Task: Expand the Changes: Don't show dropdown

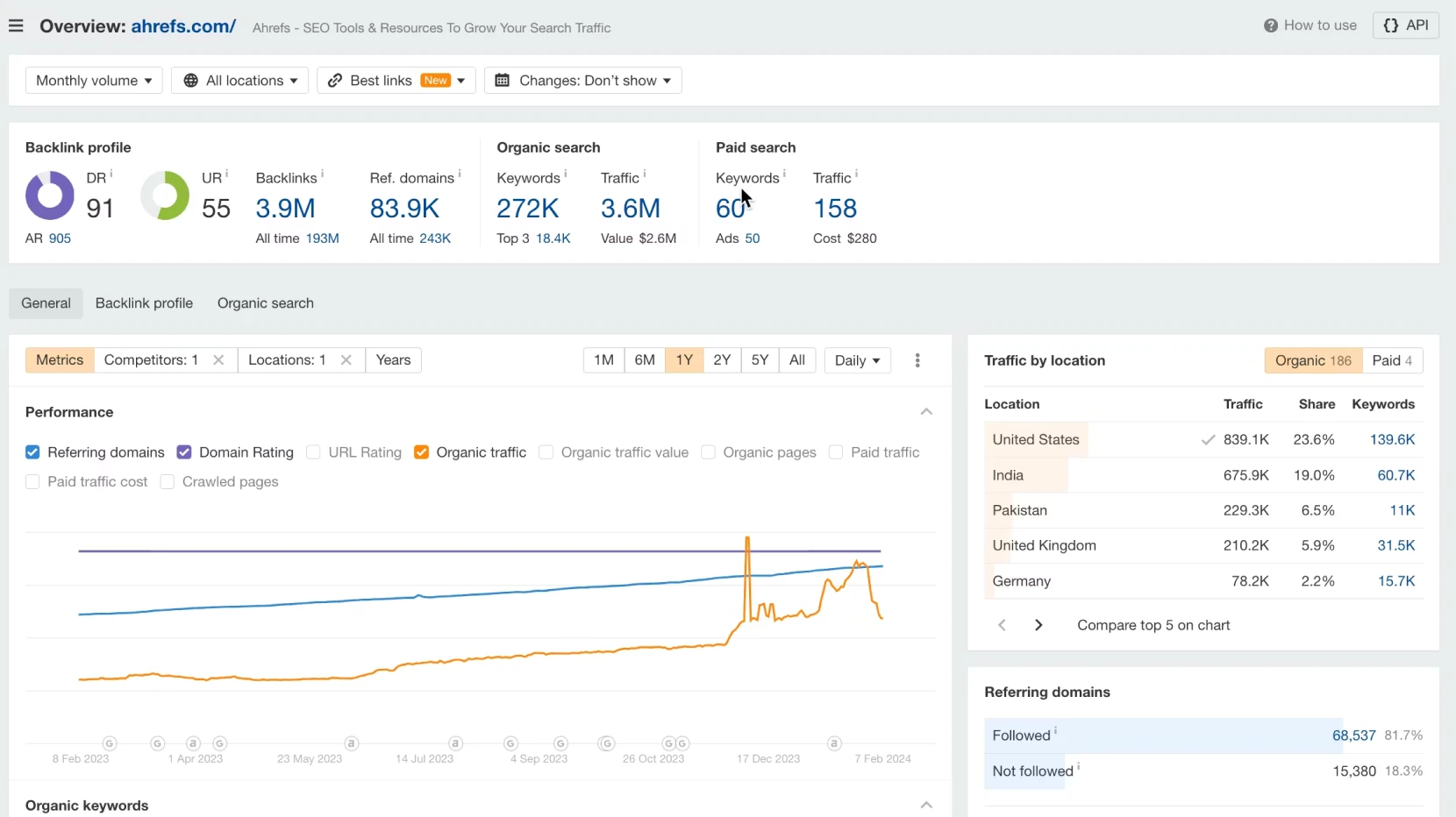Action: (x=582, y=80)
